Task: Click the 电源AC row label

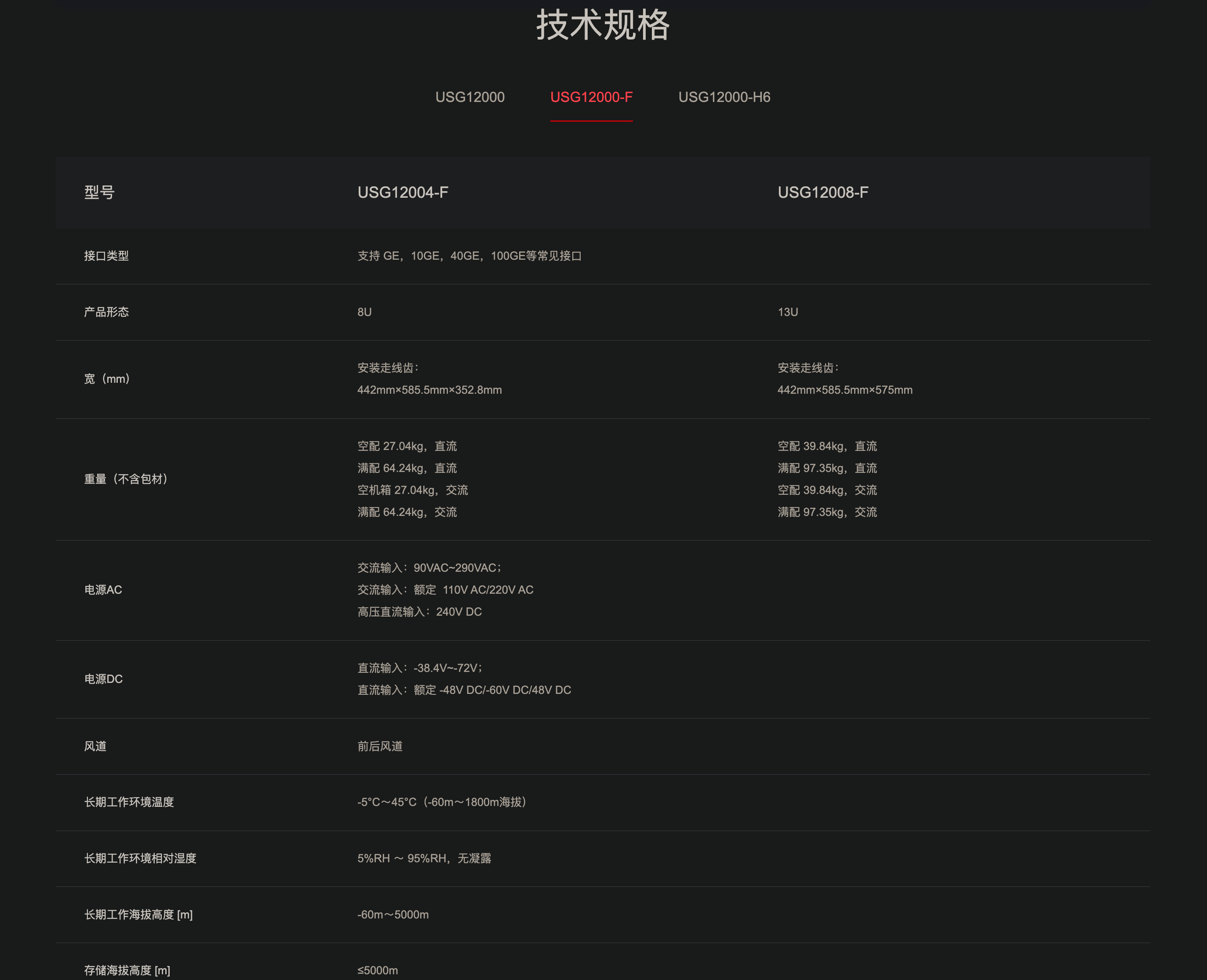Action: (x=103, y=590)
